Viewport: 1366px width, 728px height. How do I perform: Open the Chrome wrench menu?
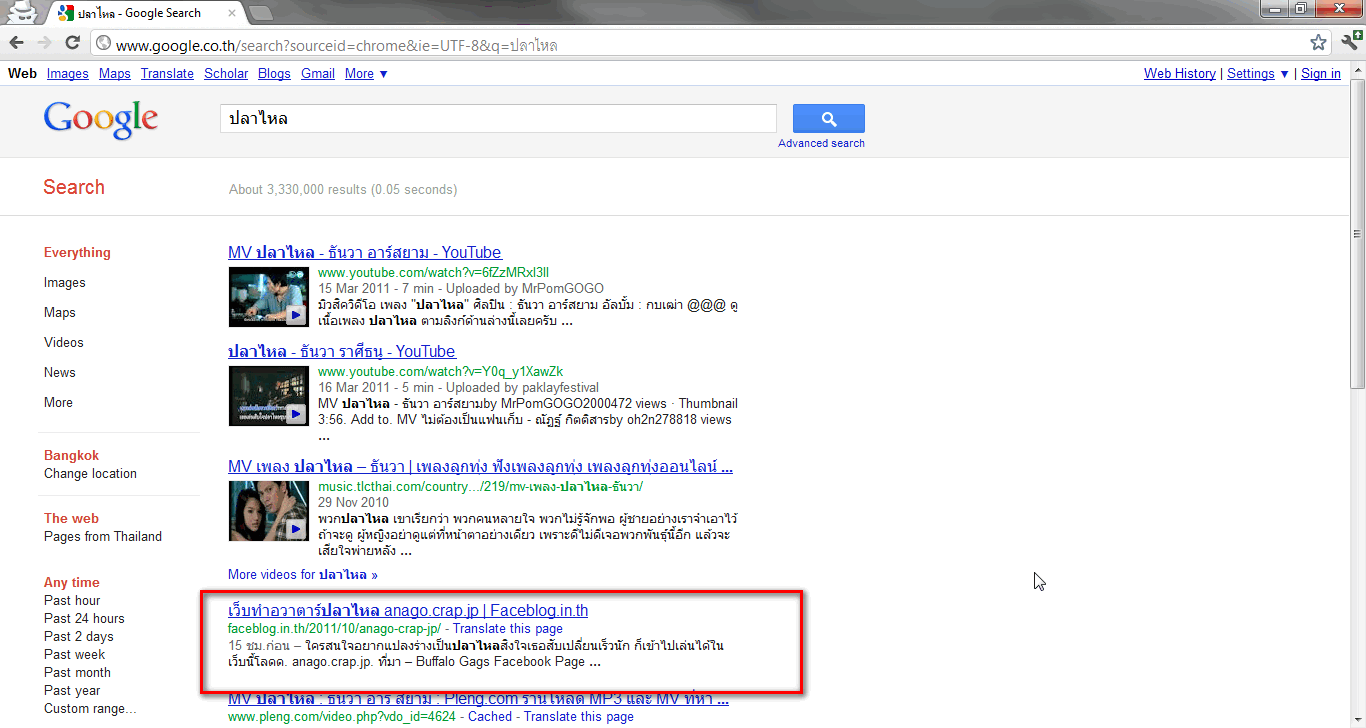click(x=1350, y=42)
